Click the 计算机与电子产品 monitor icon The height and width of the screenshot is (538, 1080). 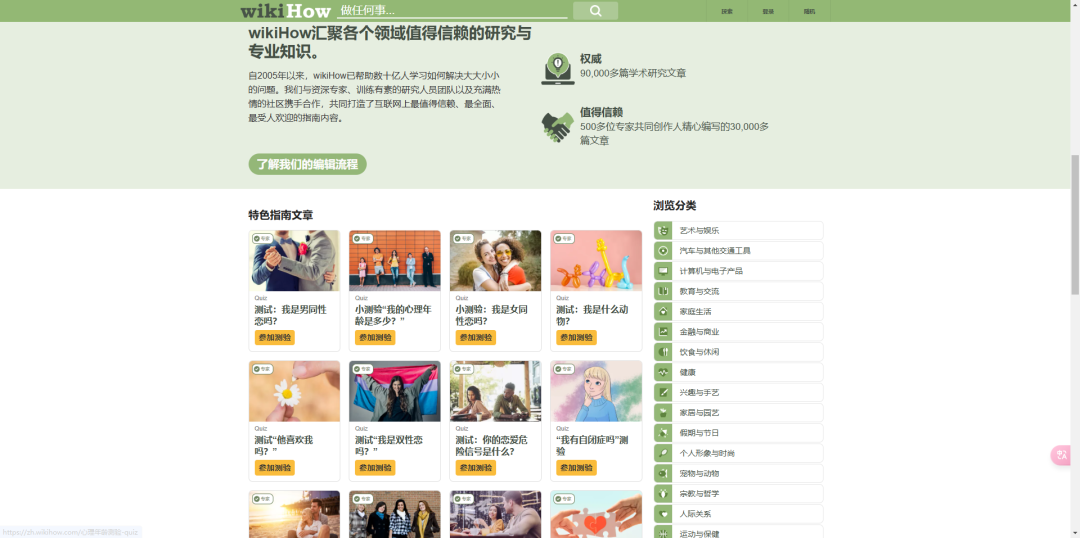click(663, 271)
